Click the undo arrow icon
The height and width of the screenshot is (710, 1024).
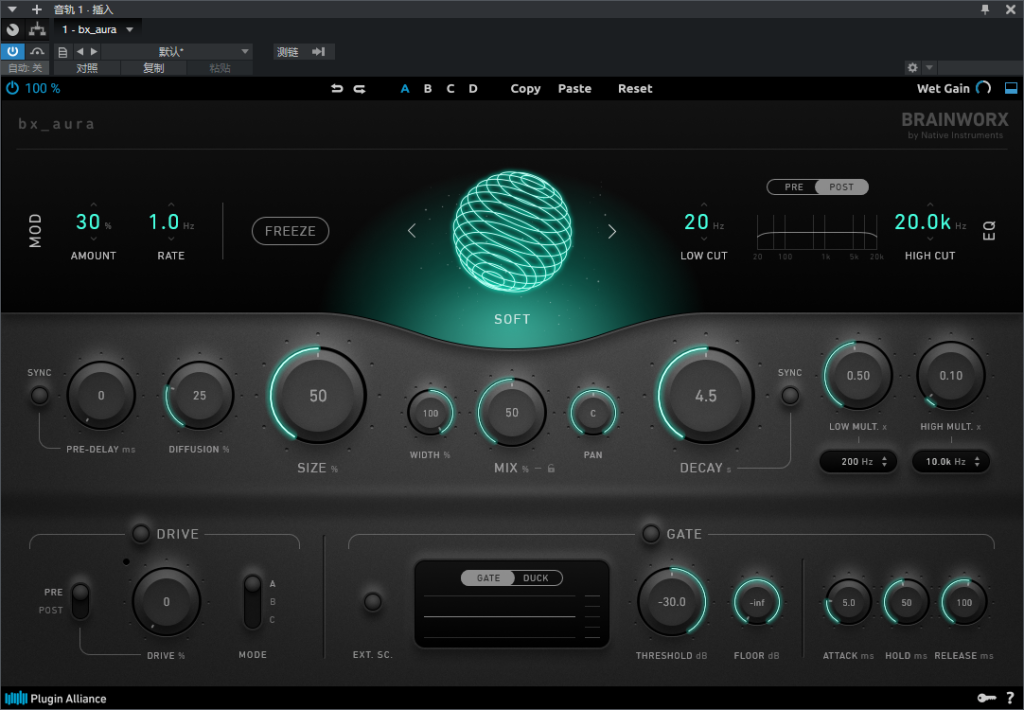(x=337, y=89)
